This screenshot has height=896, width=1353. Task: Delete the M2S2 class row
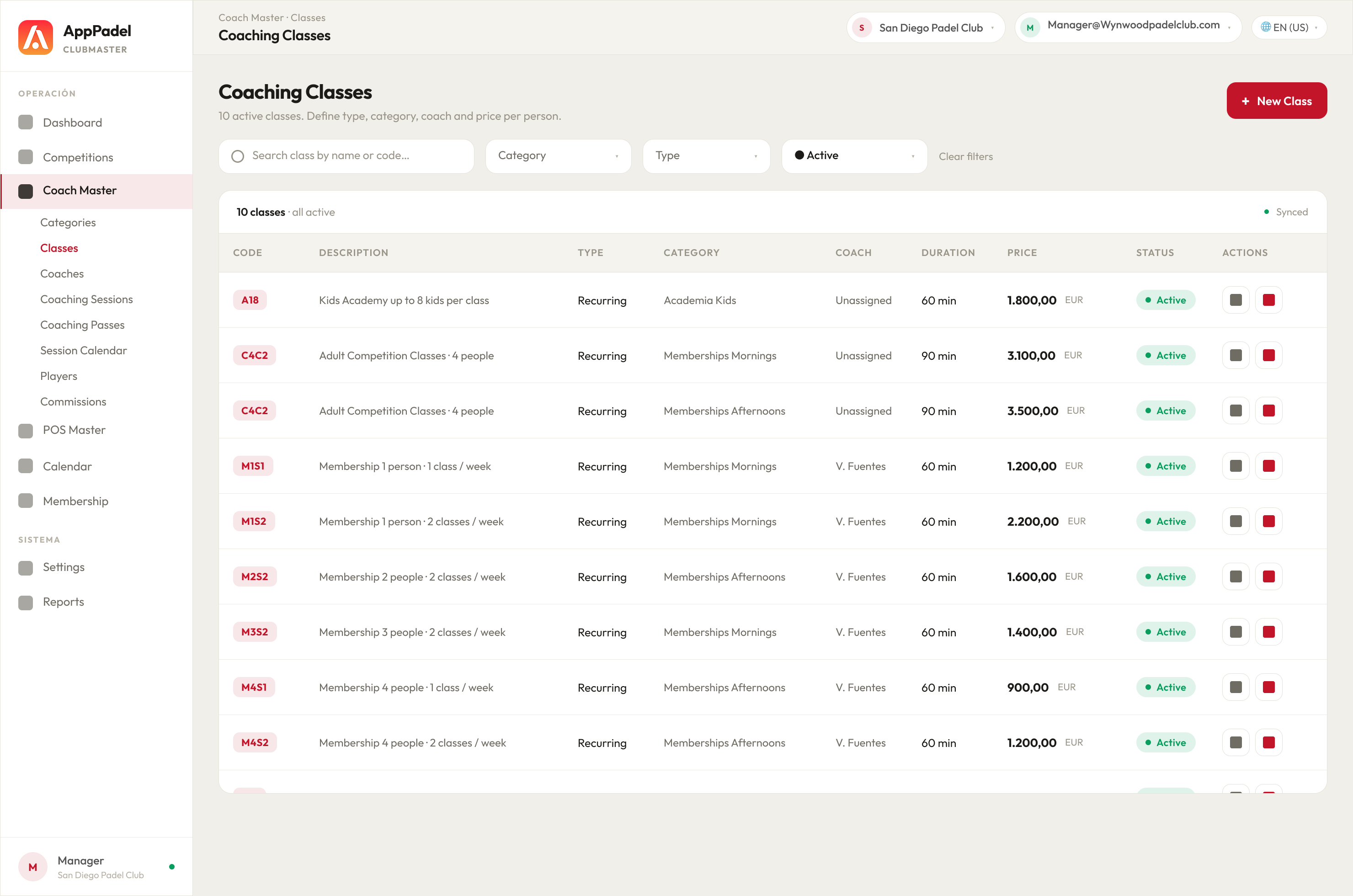pyautogui.click(x=1268, y=577)
